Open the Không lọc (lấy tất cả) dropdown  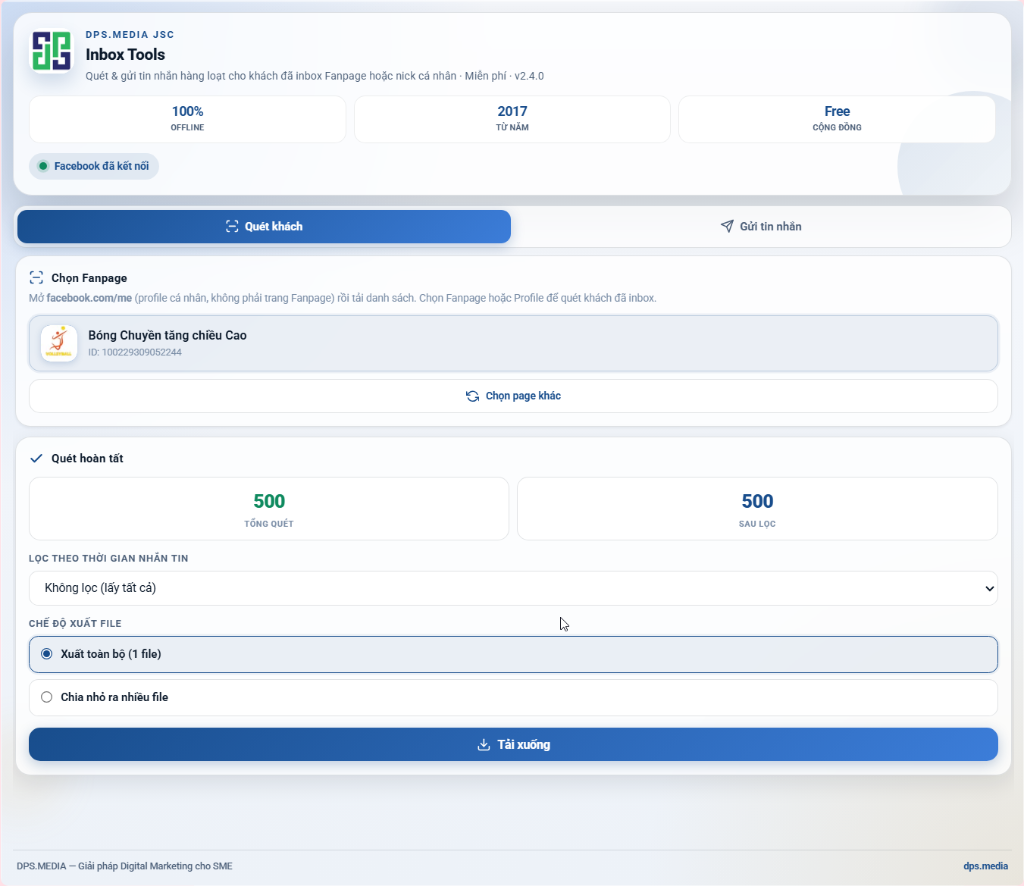[513, 588]
